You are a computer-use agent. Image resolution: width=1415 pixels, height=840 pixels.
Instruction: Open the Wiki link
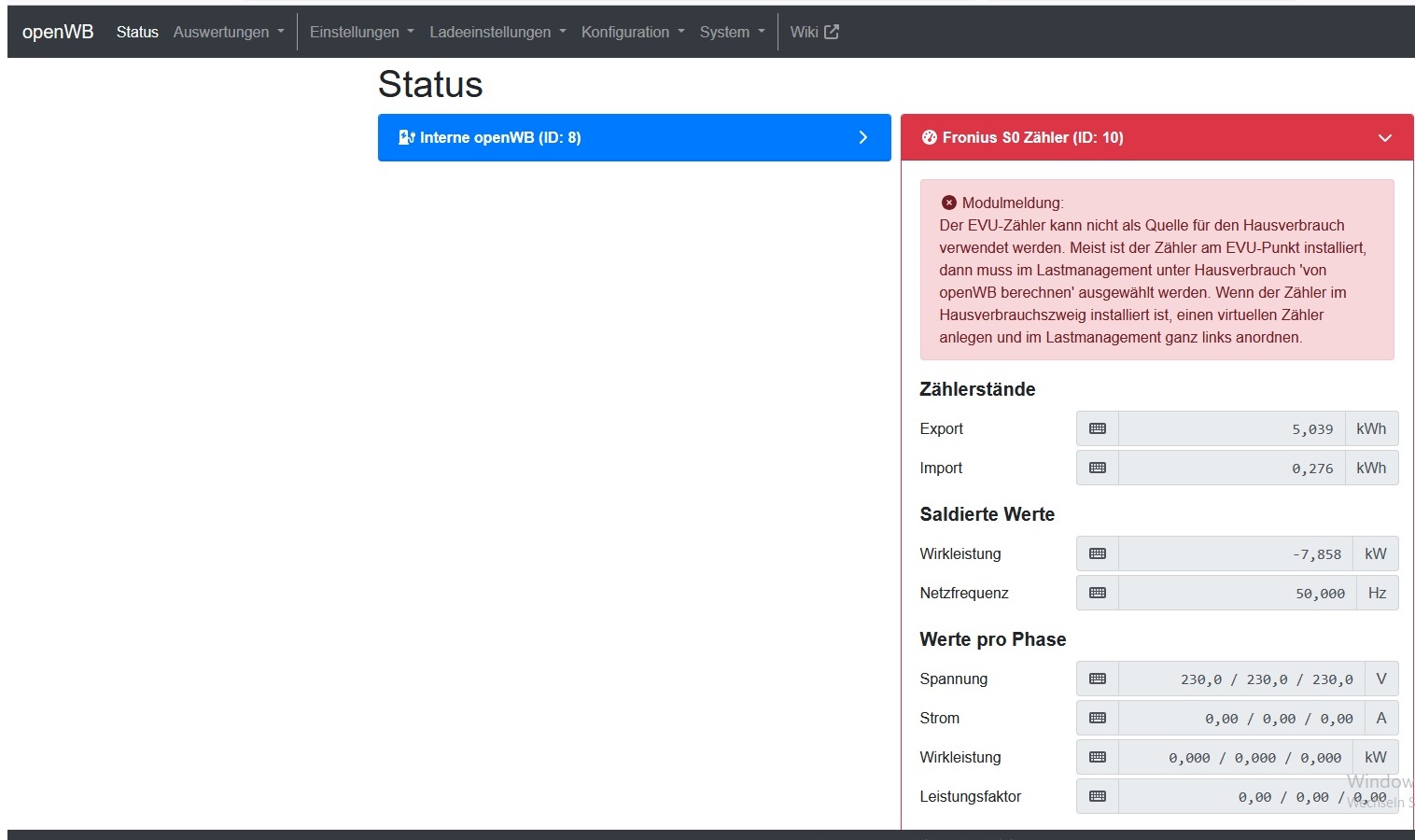pos(814,32)
